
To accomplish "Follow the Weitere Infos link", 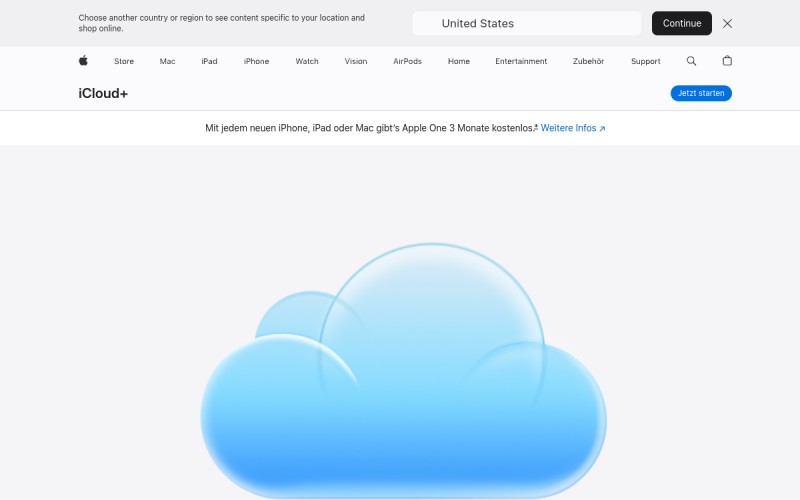I will point(573,128).
